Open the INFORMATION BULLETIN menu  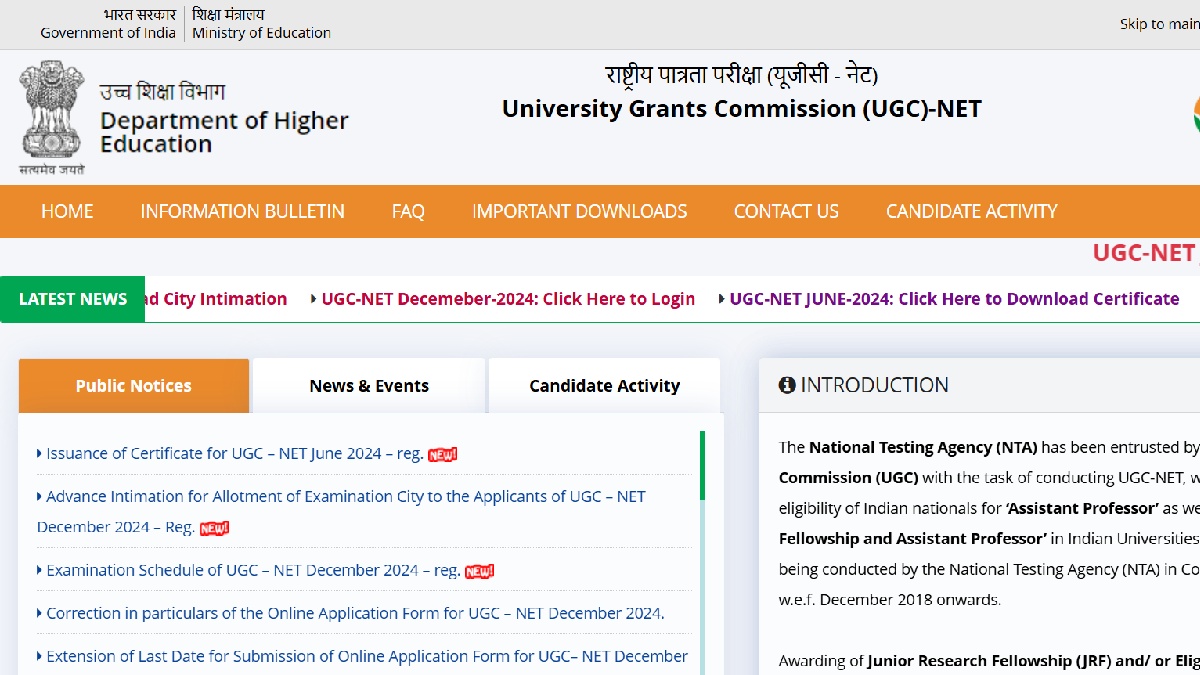coord(242,211)
